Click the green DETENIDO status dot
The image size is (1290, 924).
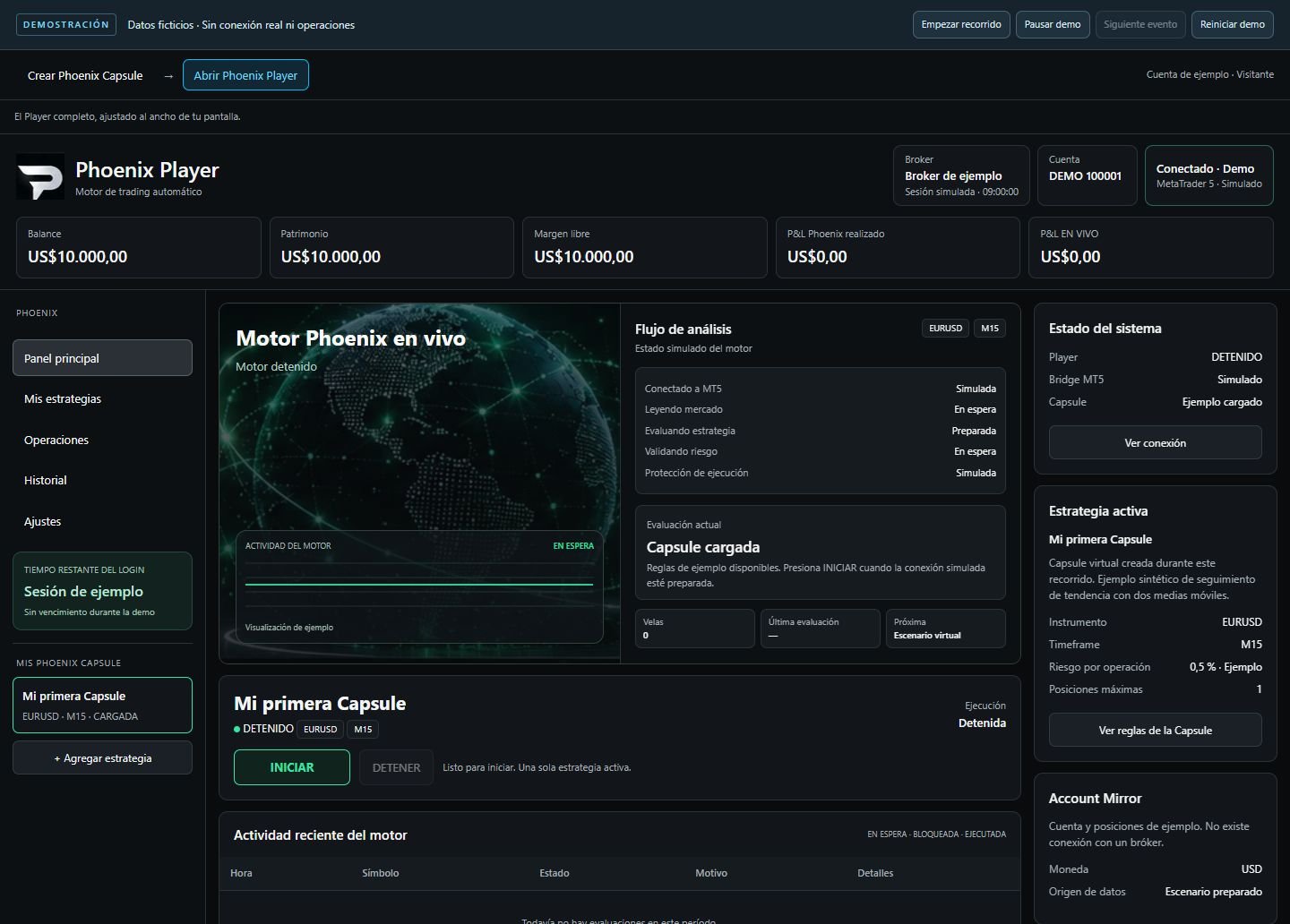pos(236,729)
